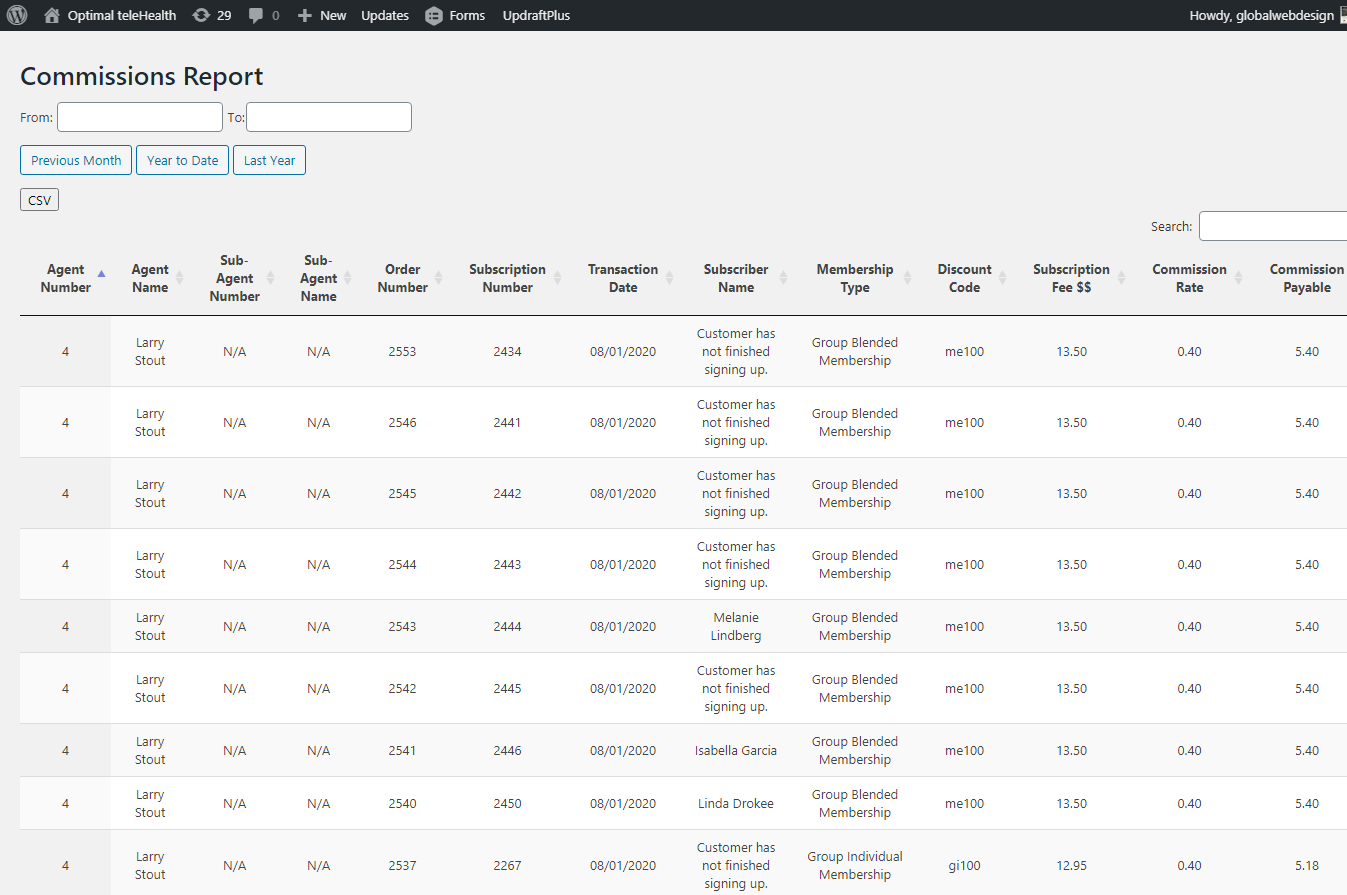Click subscription number 2267
The image size is (1347, 895).
pyautogui.click(x=507, y=866)
